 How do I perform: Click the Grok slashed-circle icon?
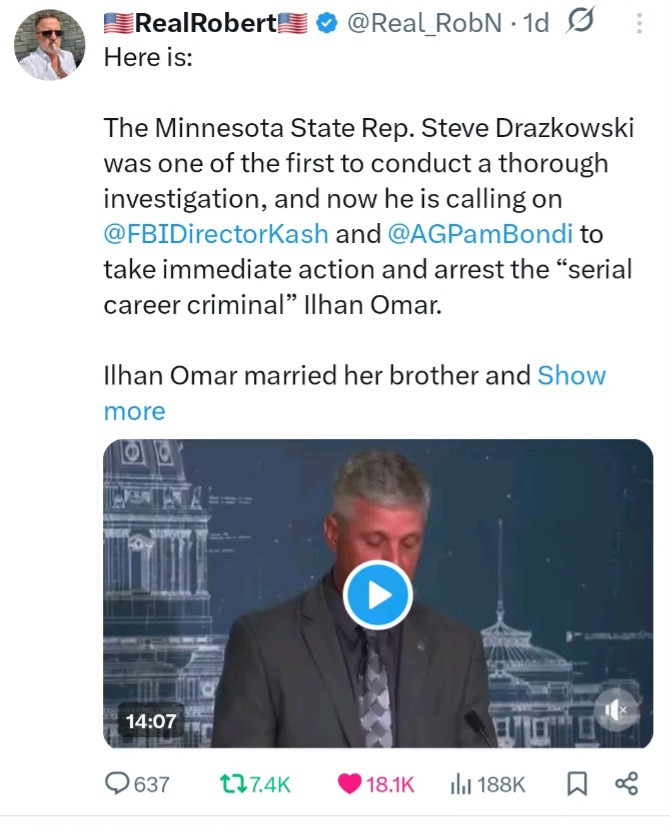coord(581,23)
